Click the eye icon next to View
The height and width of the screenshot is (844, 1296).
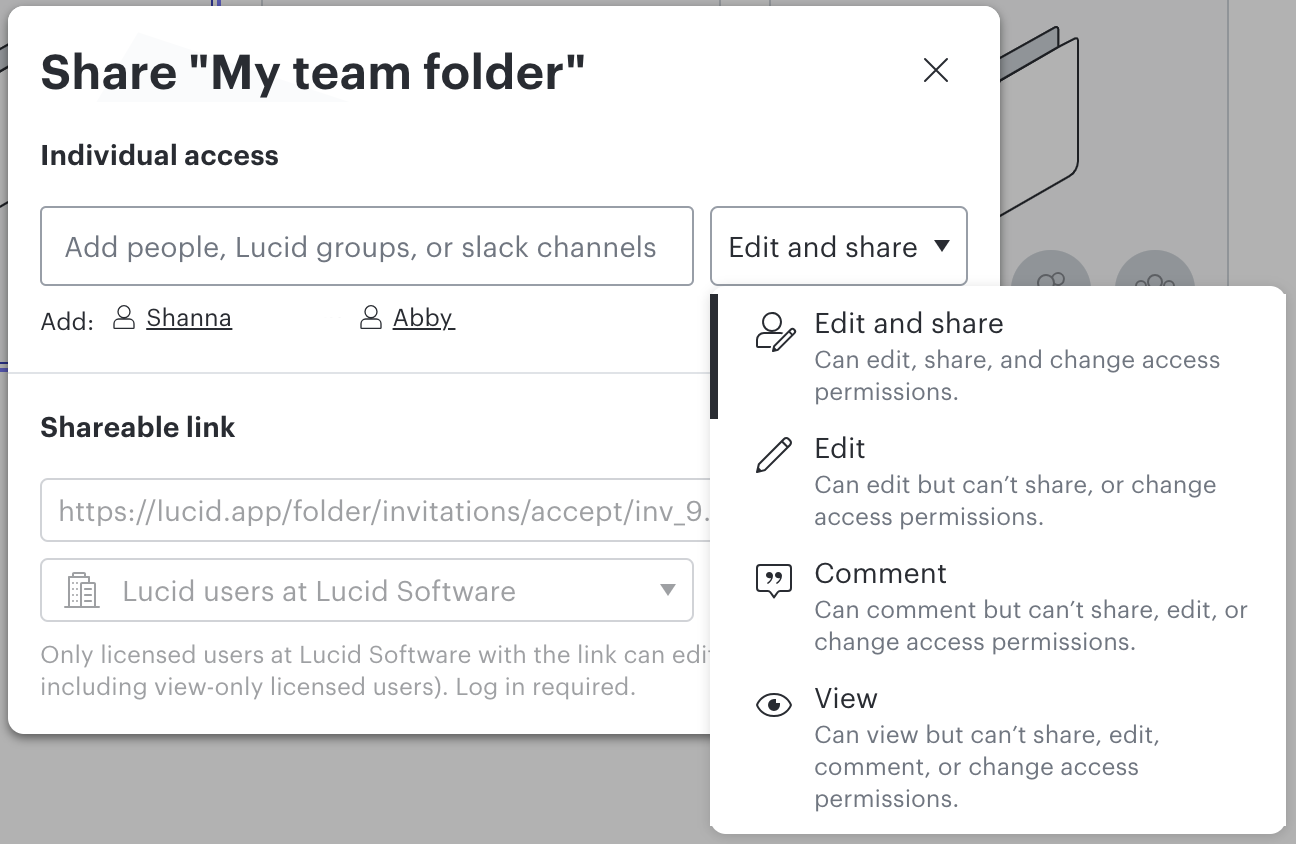[x=773, y=705]
